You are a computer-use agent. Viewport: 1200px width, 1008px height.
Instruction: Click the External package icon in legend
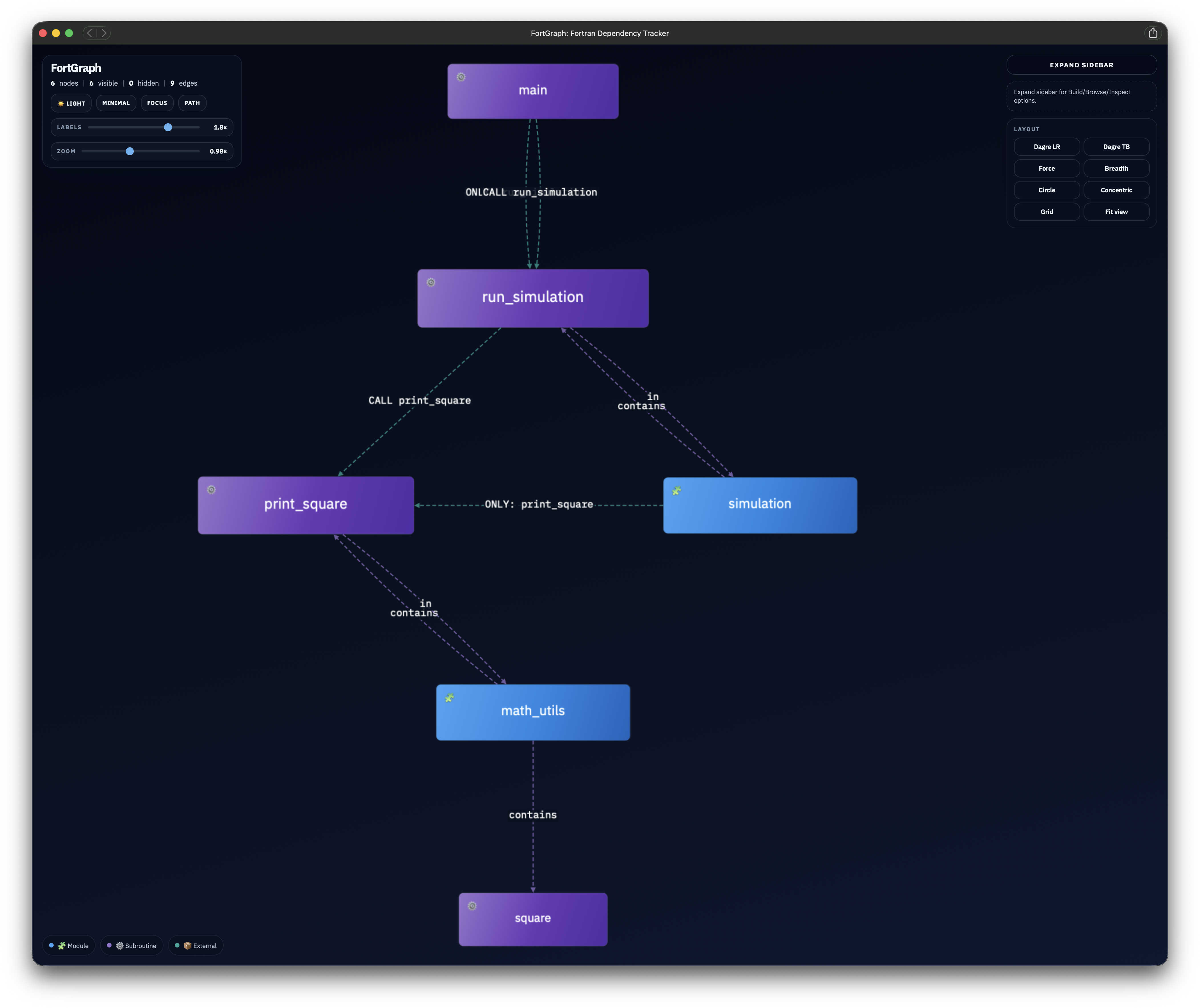[187, 946]
